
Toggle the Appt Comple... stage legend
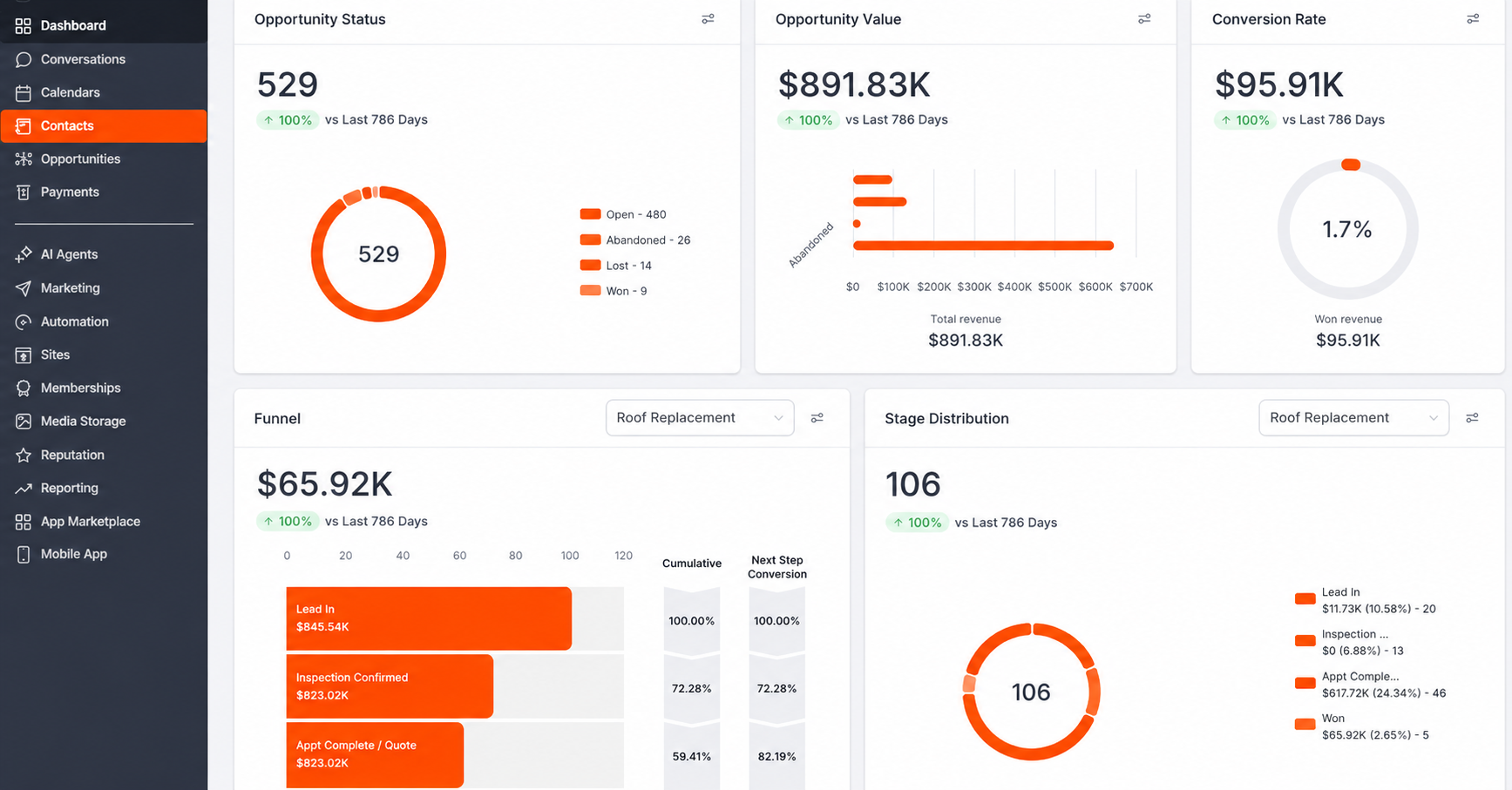(1371, 685)
